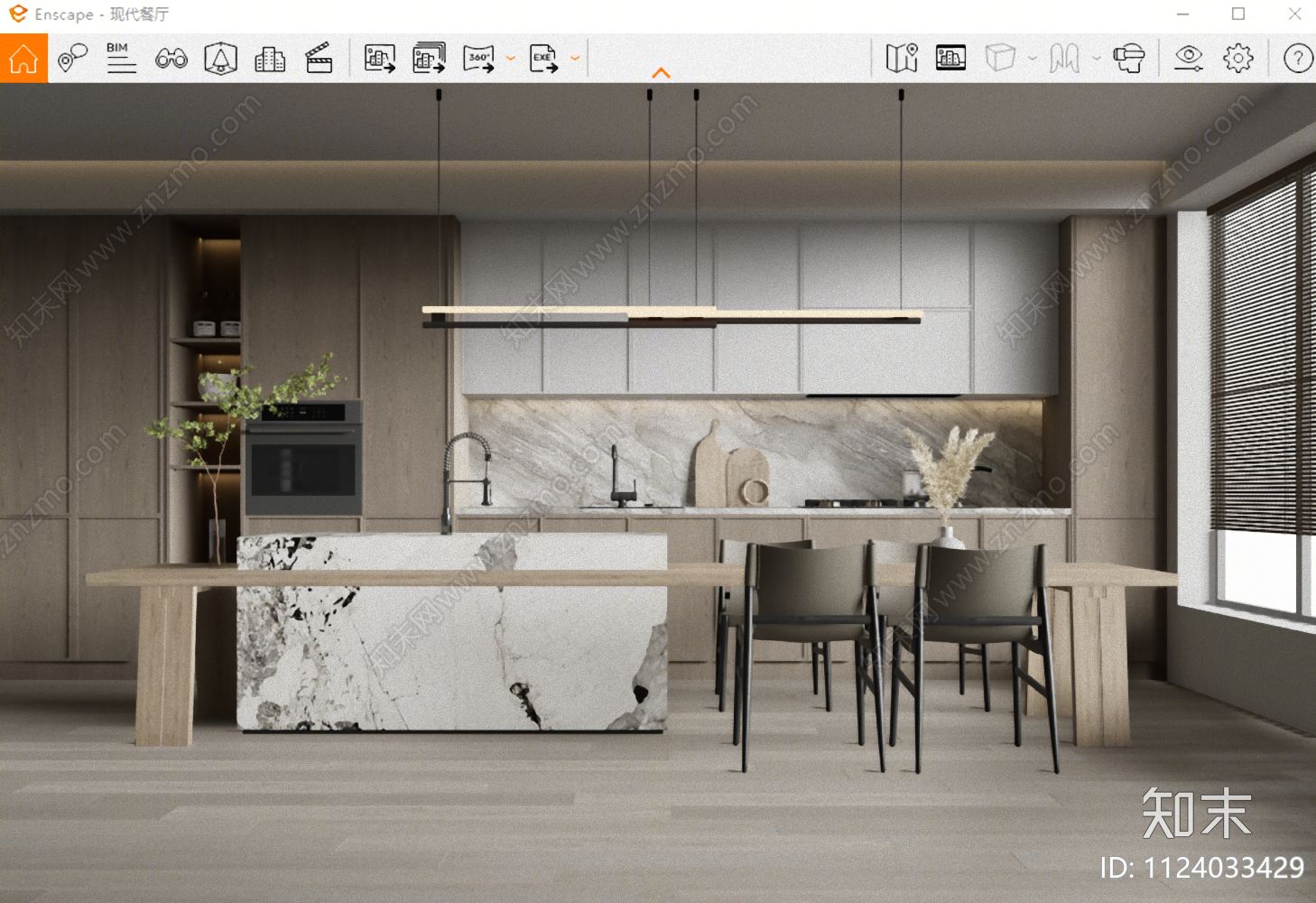Image resolution: width=1316 pixels, height=903 pixels.
Task: Minimize the Enscape window
Action: click(x=1182, y=14)
